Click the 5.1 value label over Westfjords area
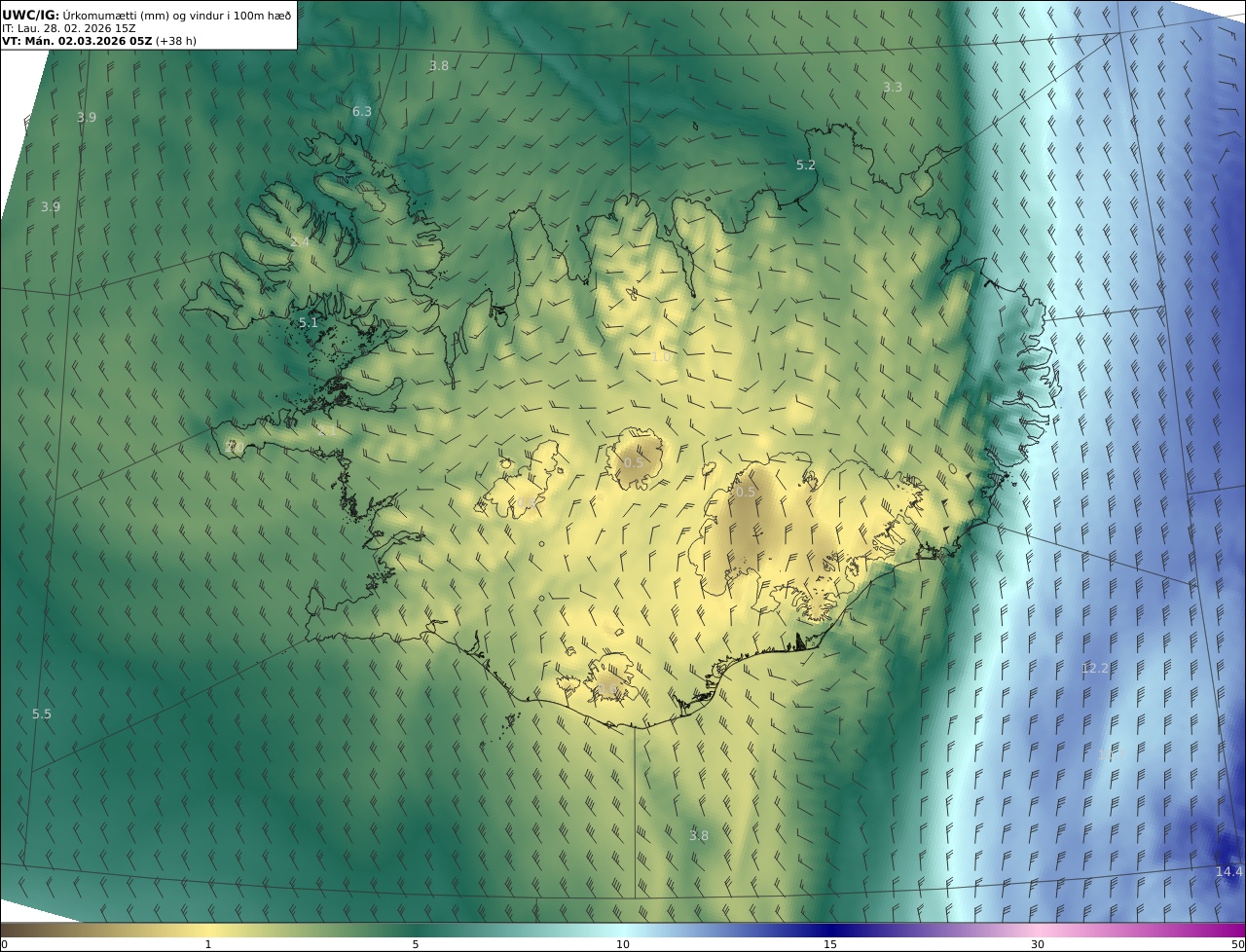 point(309,323)
